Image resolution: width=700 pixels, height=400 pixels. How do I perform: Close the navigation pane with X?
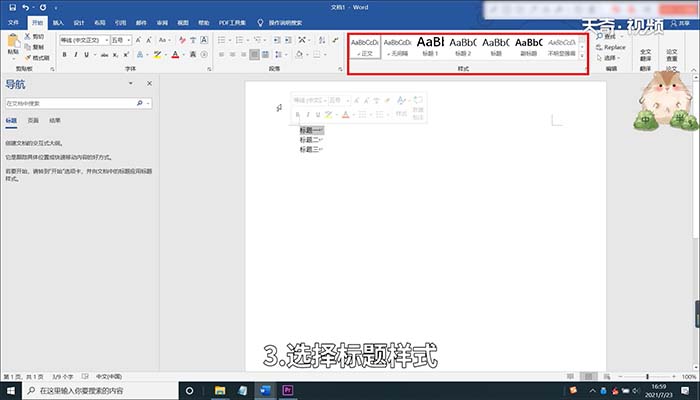click(150, 83)
